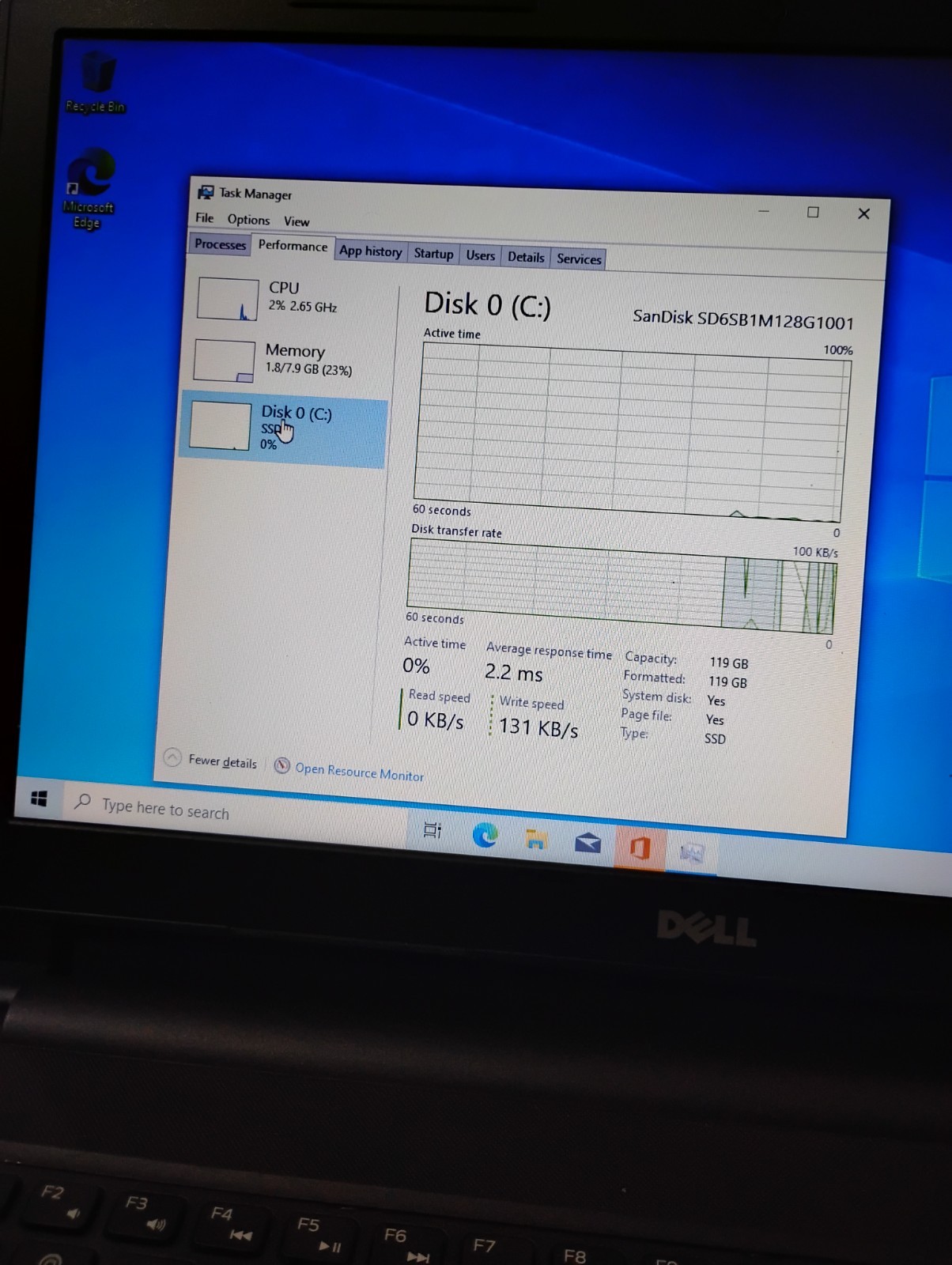Open the Options menu
952x1265 pixels.
pyautogui.click(x=248, y=220)
